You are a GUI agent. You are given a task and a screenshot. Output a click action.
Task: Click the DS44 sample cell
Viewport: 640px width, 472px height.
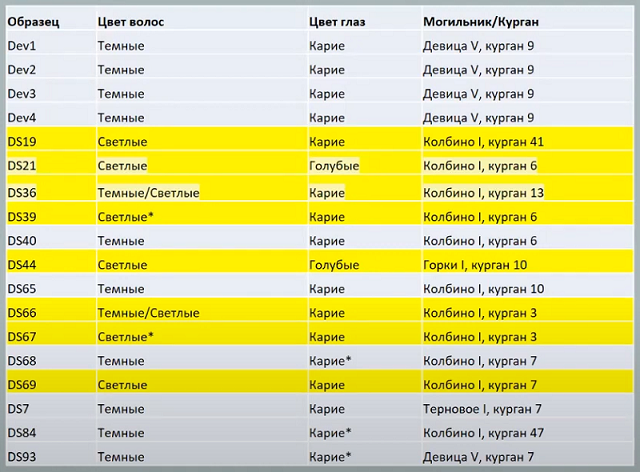(22, 265)
